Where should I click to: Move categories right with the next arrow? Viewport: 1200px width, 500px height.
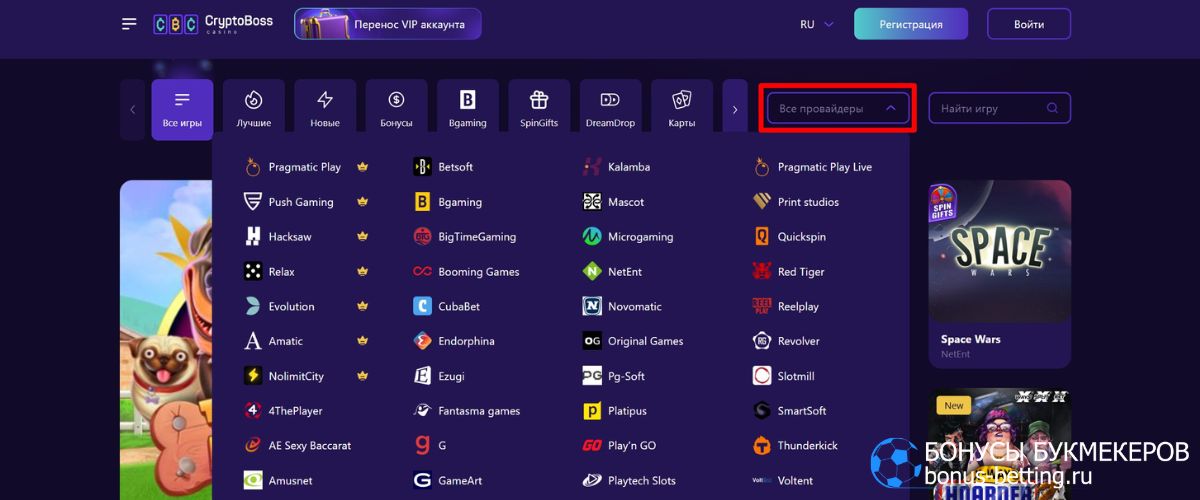tap(735, 109)
